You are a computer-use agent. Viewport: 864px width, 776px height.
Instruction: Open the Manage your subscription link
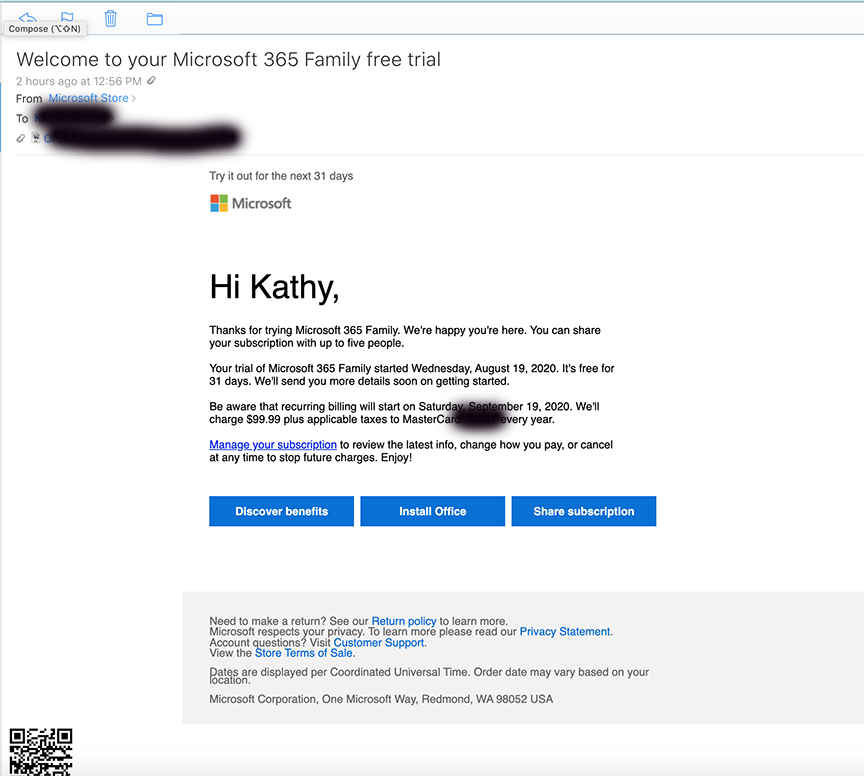click(x=273, y=445)
